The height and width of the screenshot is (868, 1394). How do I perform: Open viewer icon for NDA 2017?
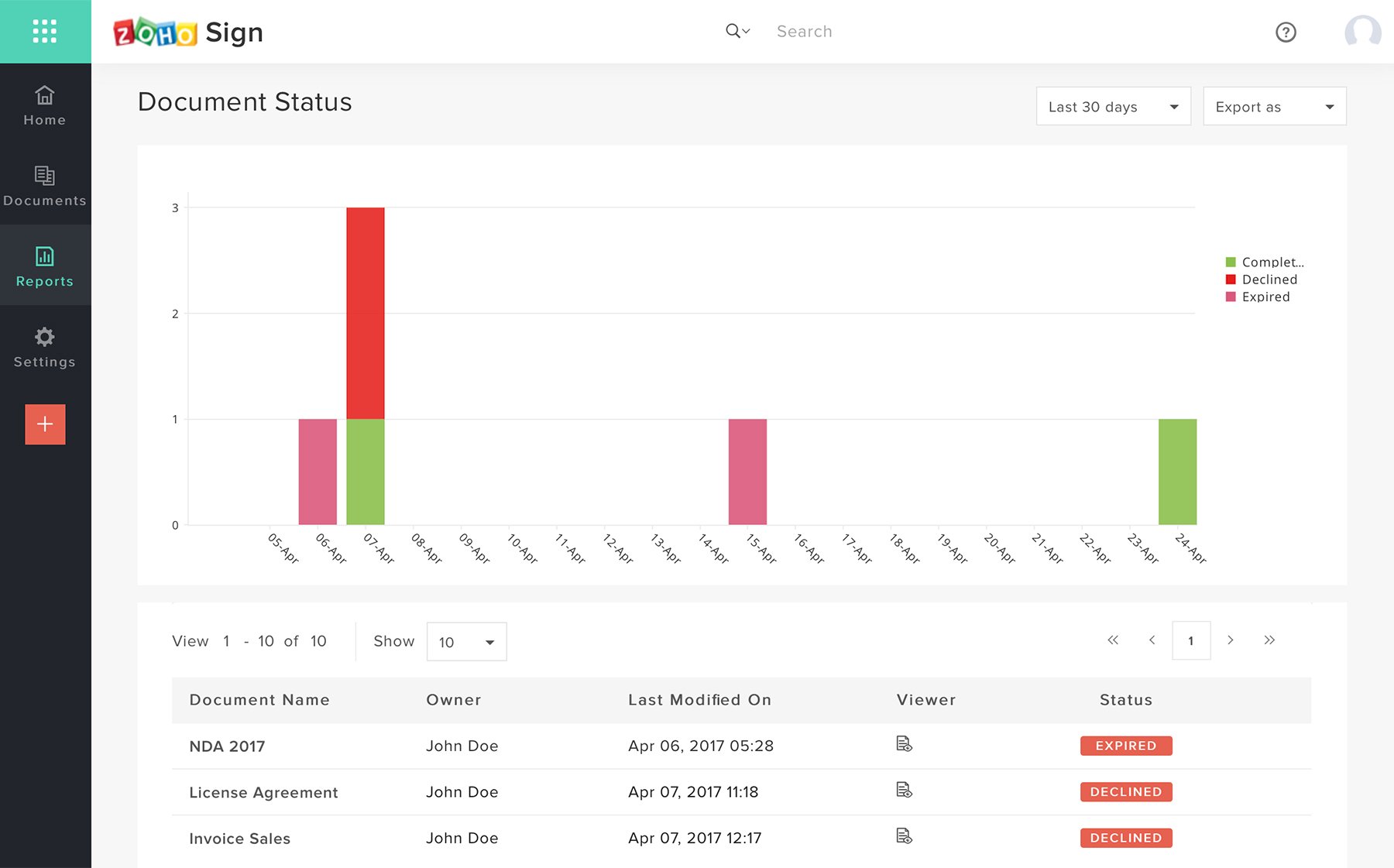click(x=904, y=744)
